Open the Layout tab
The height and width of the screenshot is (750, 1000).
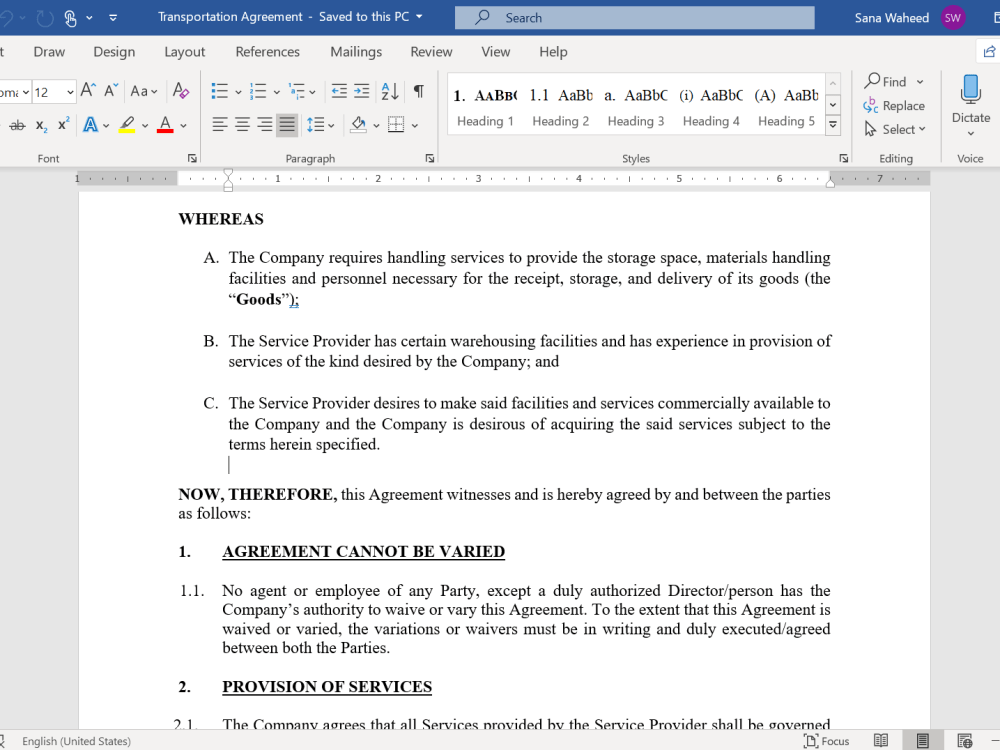(x=184, y=52)
